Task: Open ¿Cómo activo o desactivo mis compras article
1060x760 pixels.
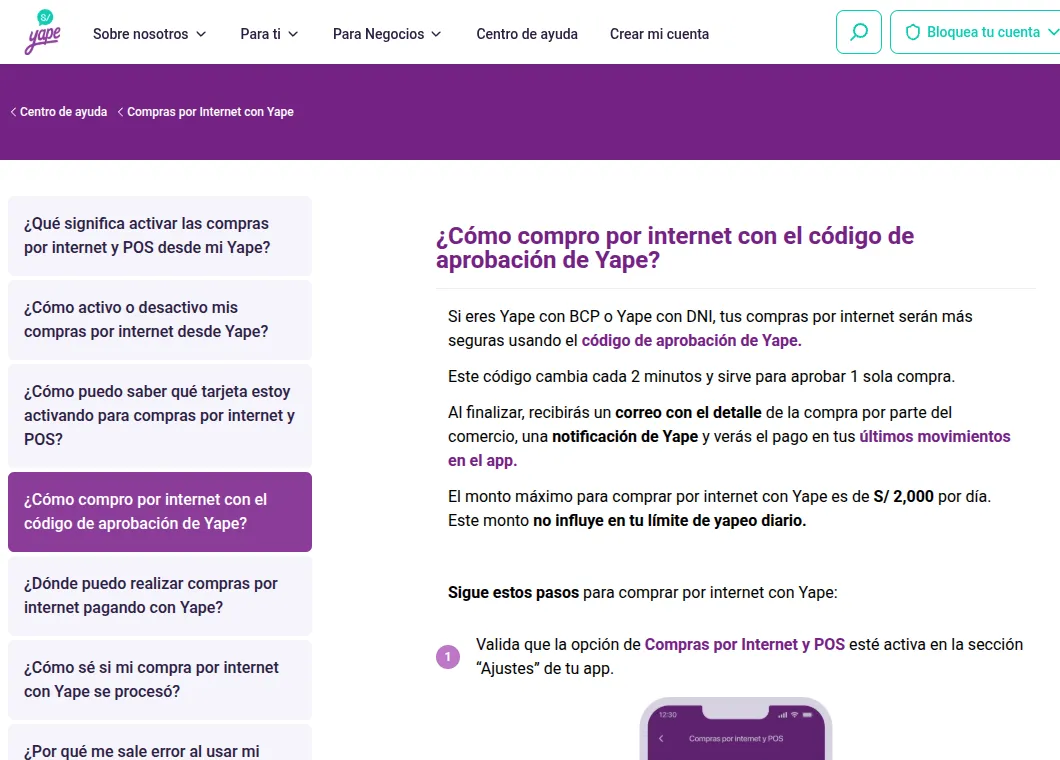Action: coord(160,320)
